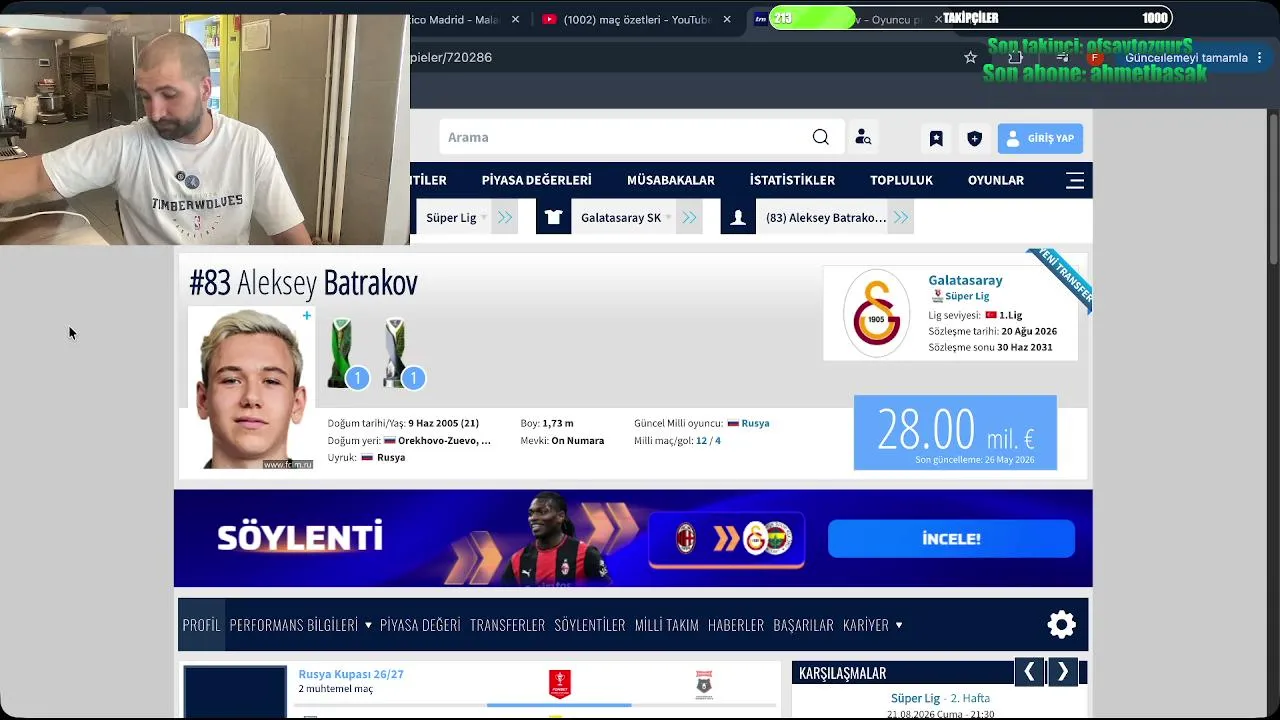The image size is (1280, 720).
Task: Click the Galatasaray club crest
Action: (876, 313)
